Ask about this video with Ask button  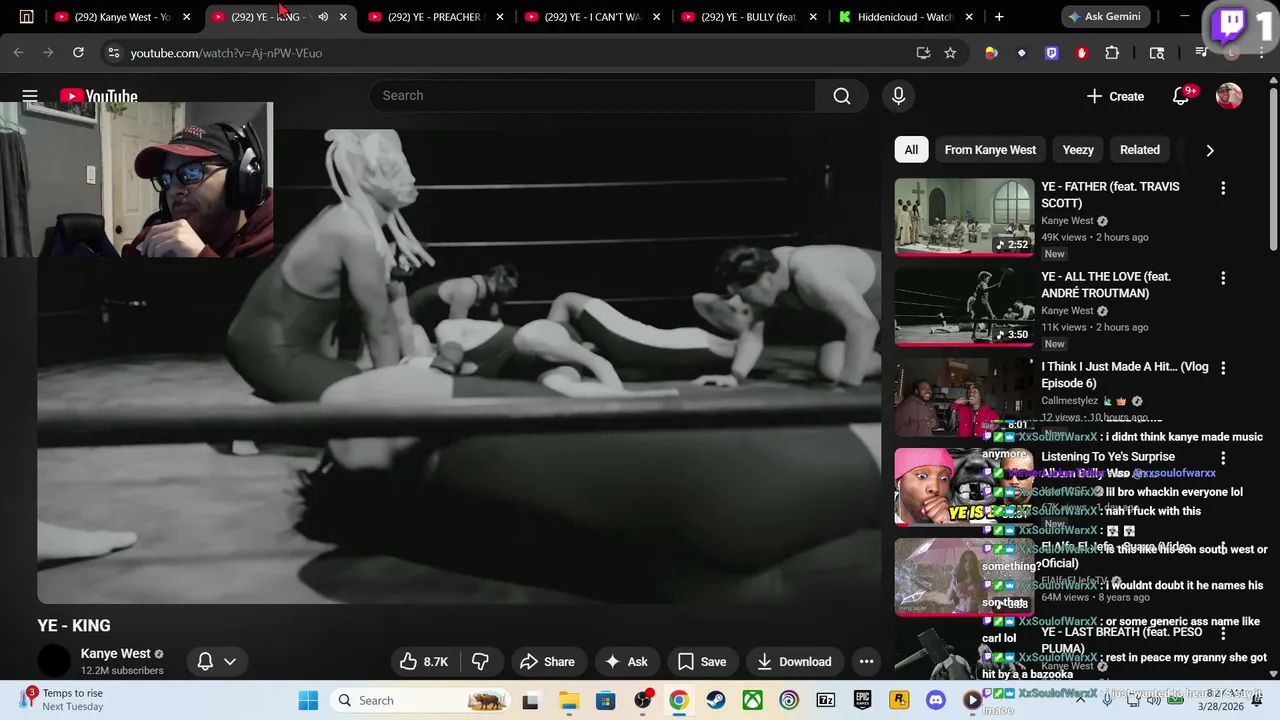pyautogui.click(x=626, y=661)
